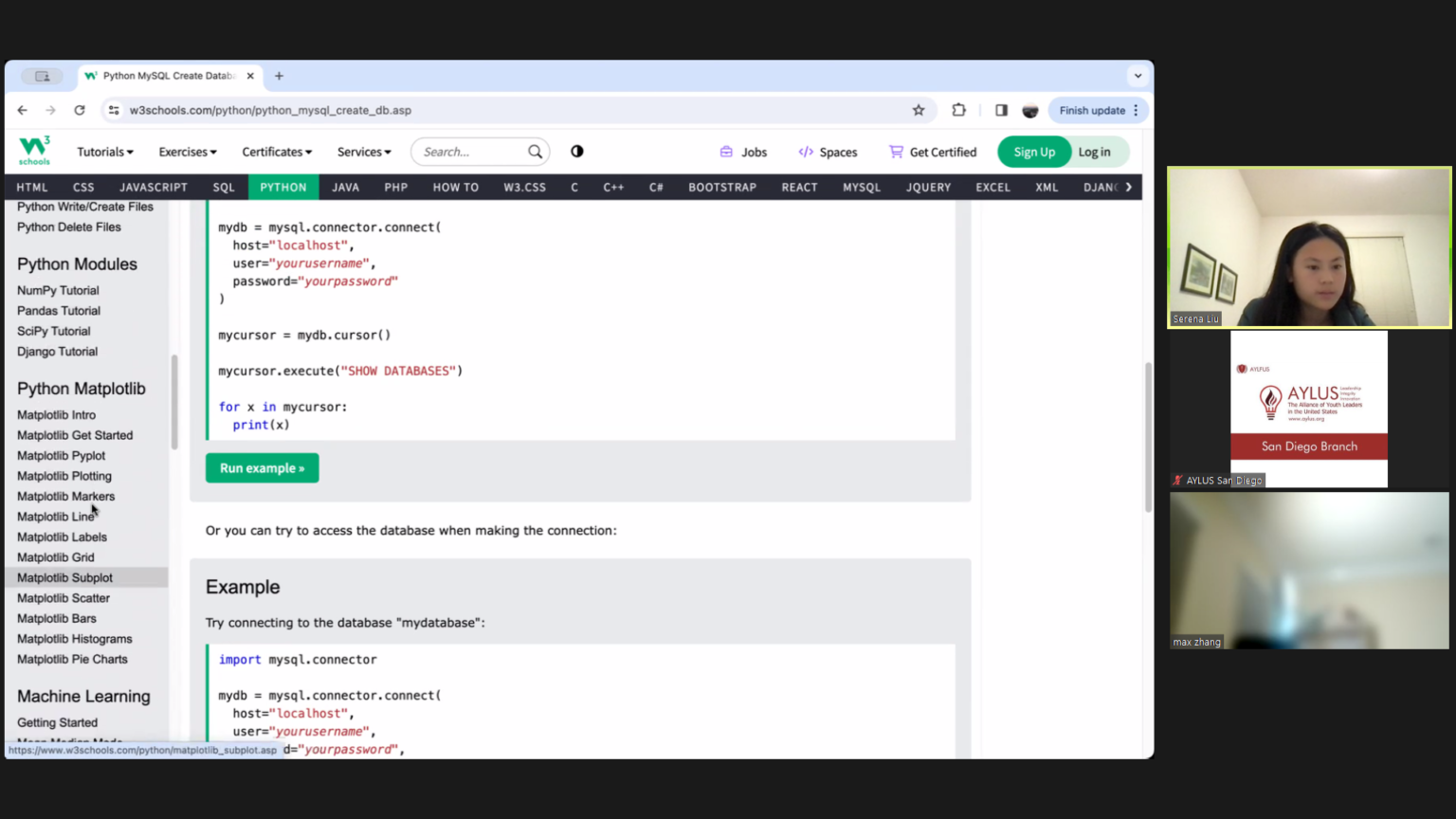Viewport: 1456px width, 819px height.
Task: Select the HOW TO topic tab
Action: click(x=456, y=187)
